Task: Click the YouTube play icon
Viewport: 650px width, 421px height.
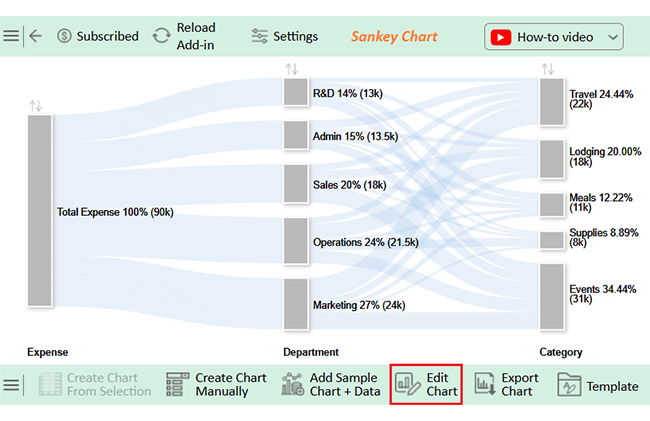Action: pos(501,37)
